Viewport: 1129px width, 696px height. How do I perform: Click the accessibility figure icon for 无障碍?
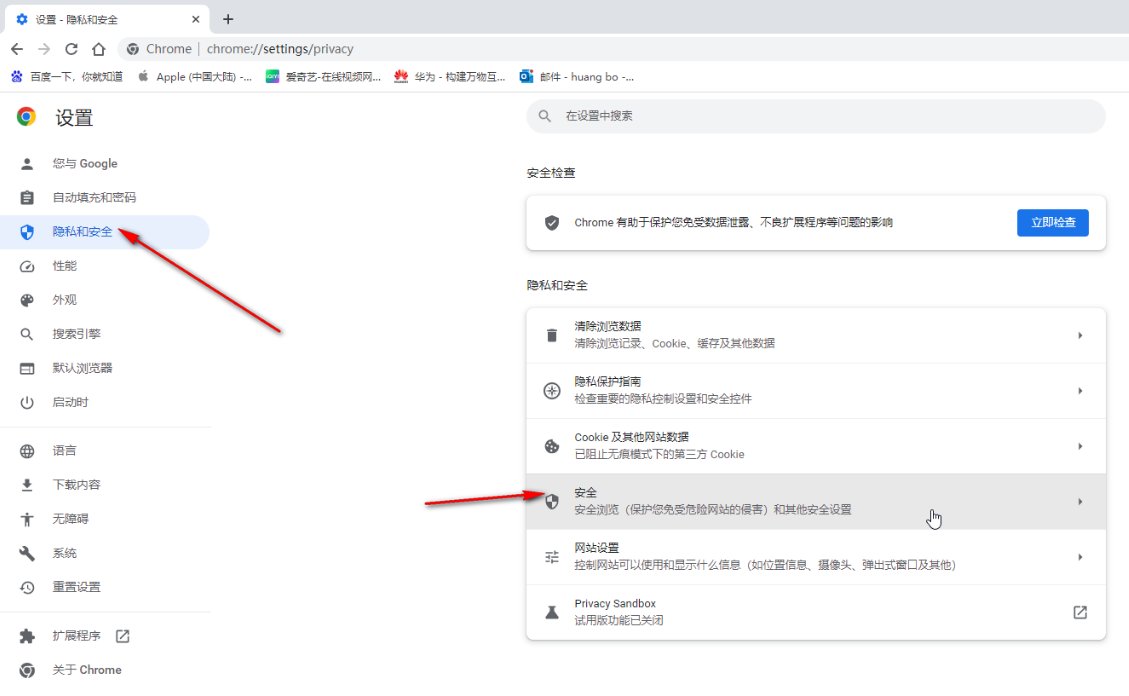pos(27,519)
